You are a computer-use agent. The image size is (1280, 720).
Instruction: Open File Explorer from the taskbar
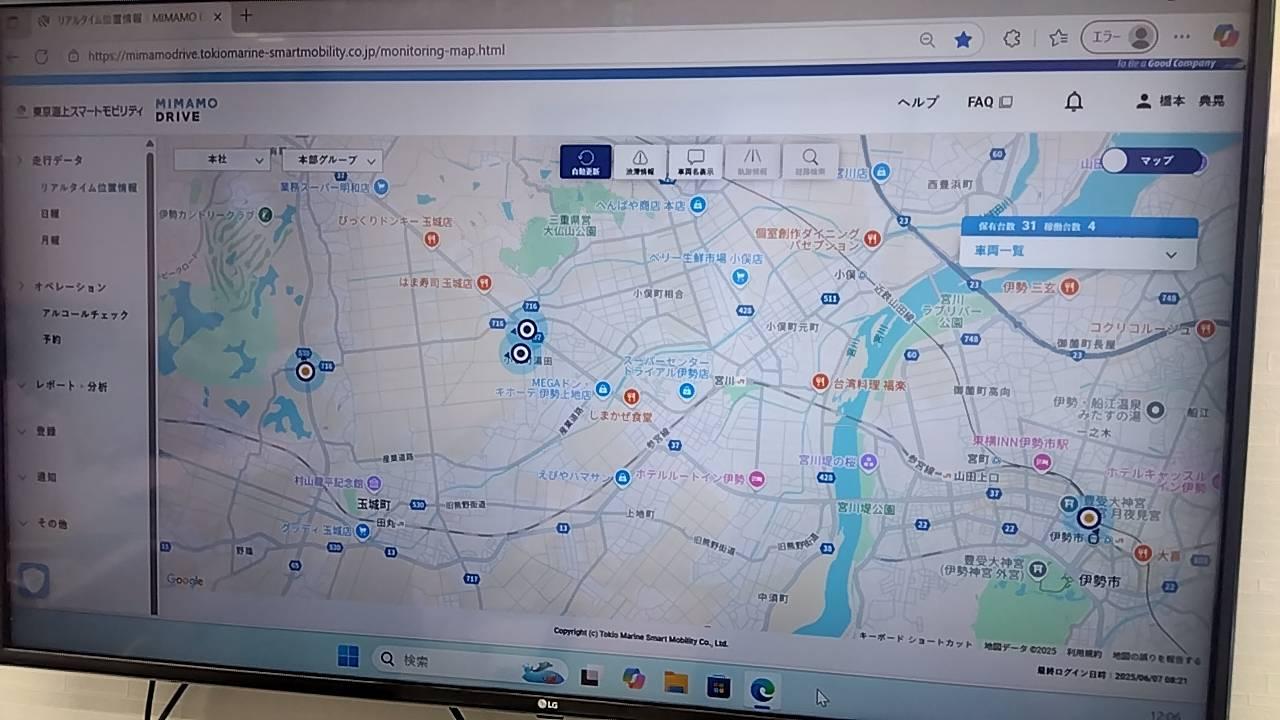(x=676, y=683)
